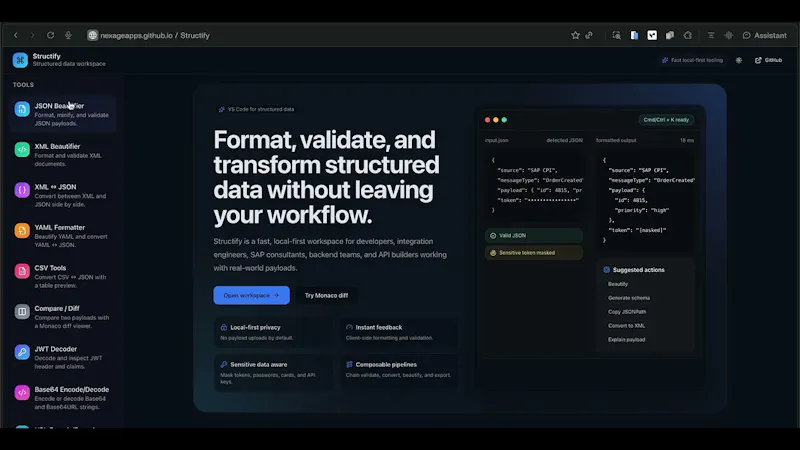
Task: Click the microphone icon in browser toolbar
Action: 68,35
